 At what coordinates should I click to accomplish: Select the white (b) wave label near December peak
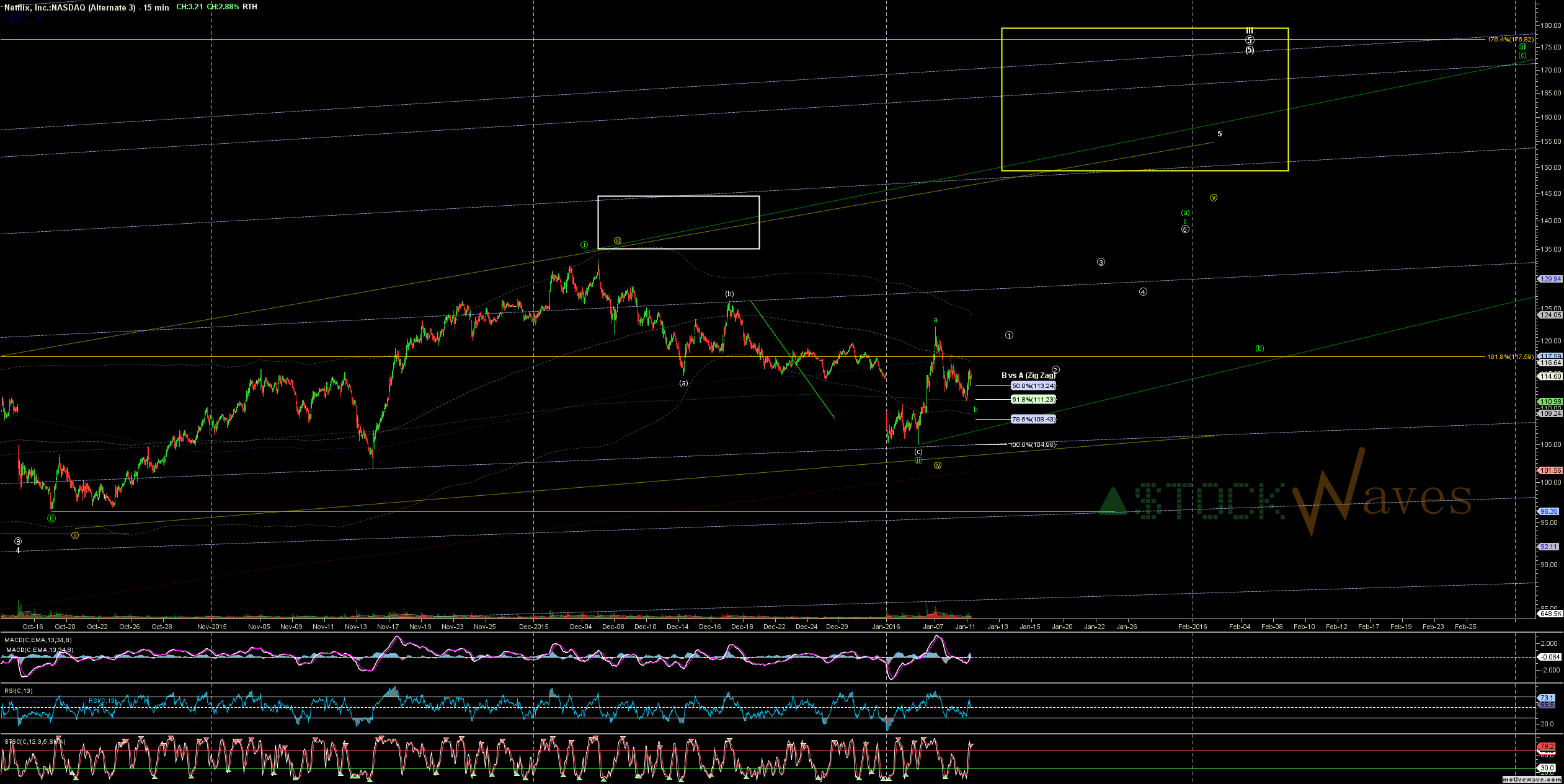pos(730,294)
